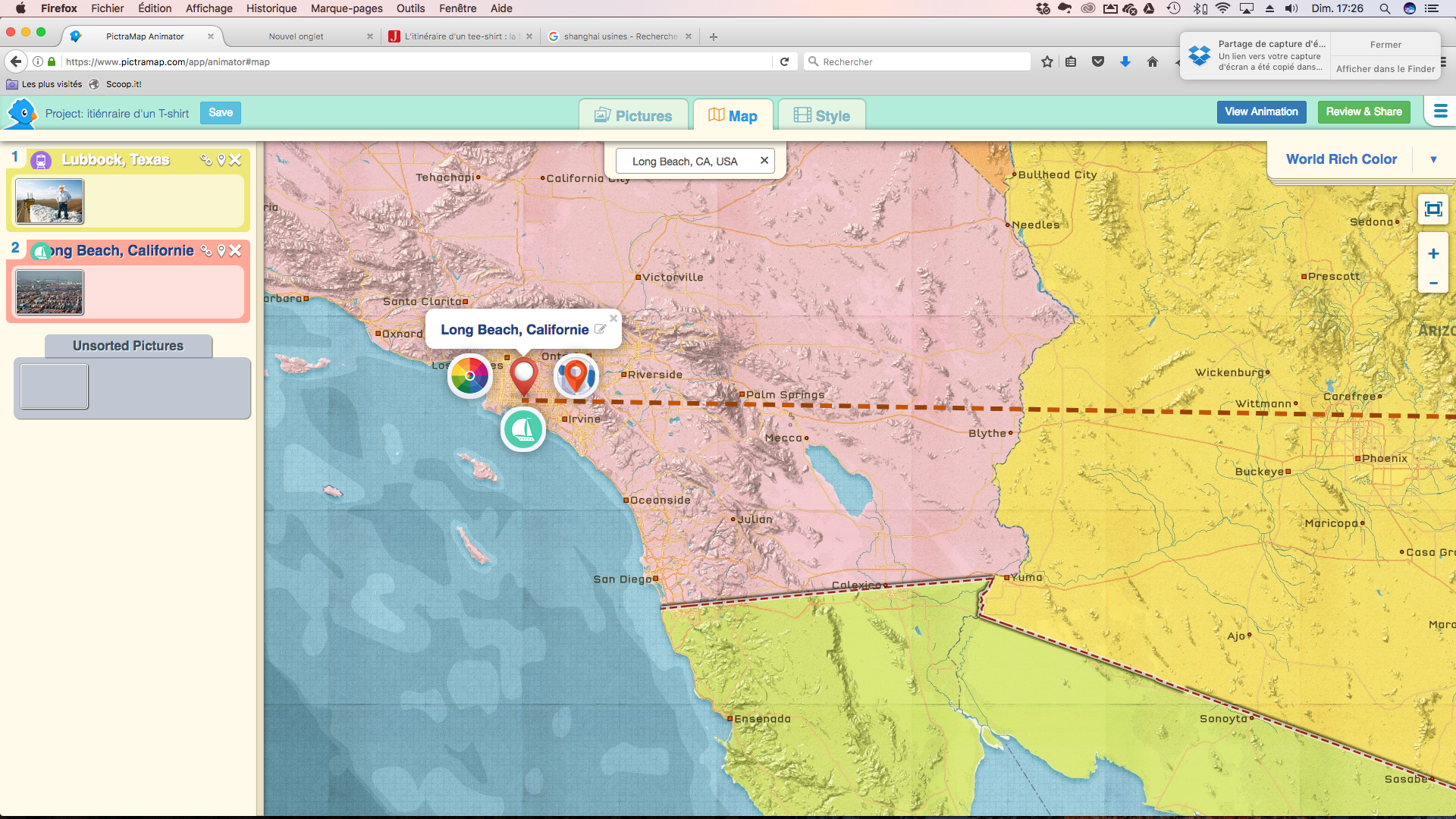1456x819 pixels.
Task: Click the Pocket save icon
Action: click(x=1098, y=61)
